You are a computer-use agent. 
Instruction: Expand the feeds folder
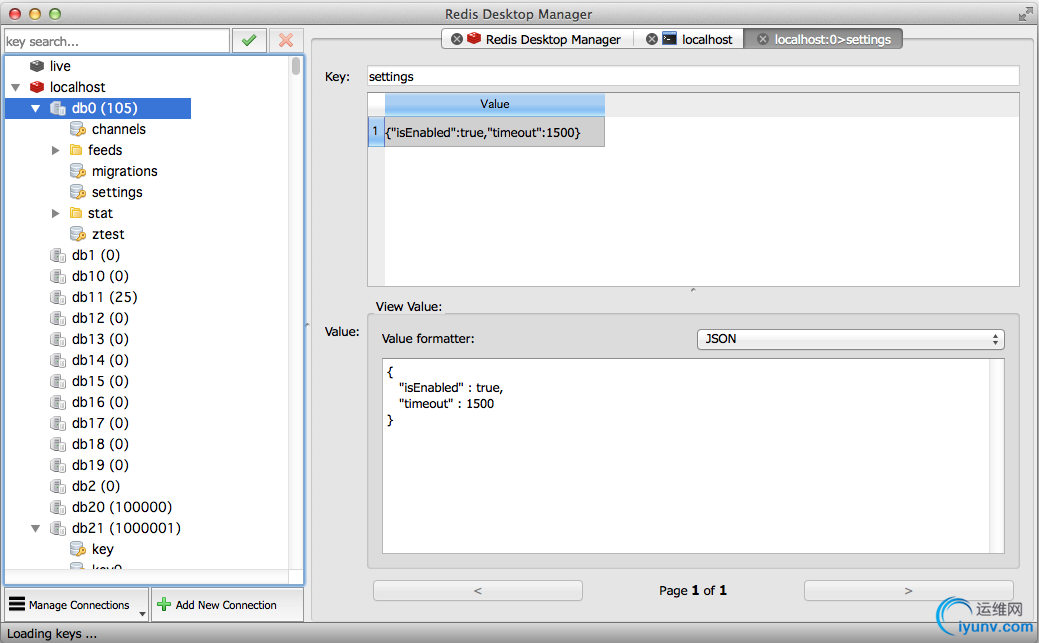coord(56,150)
